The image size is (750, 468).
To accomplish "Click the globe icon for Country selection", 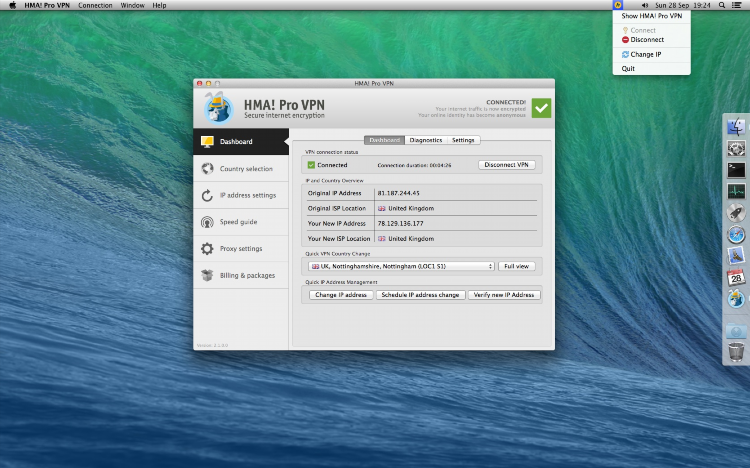I will (207, 168).
